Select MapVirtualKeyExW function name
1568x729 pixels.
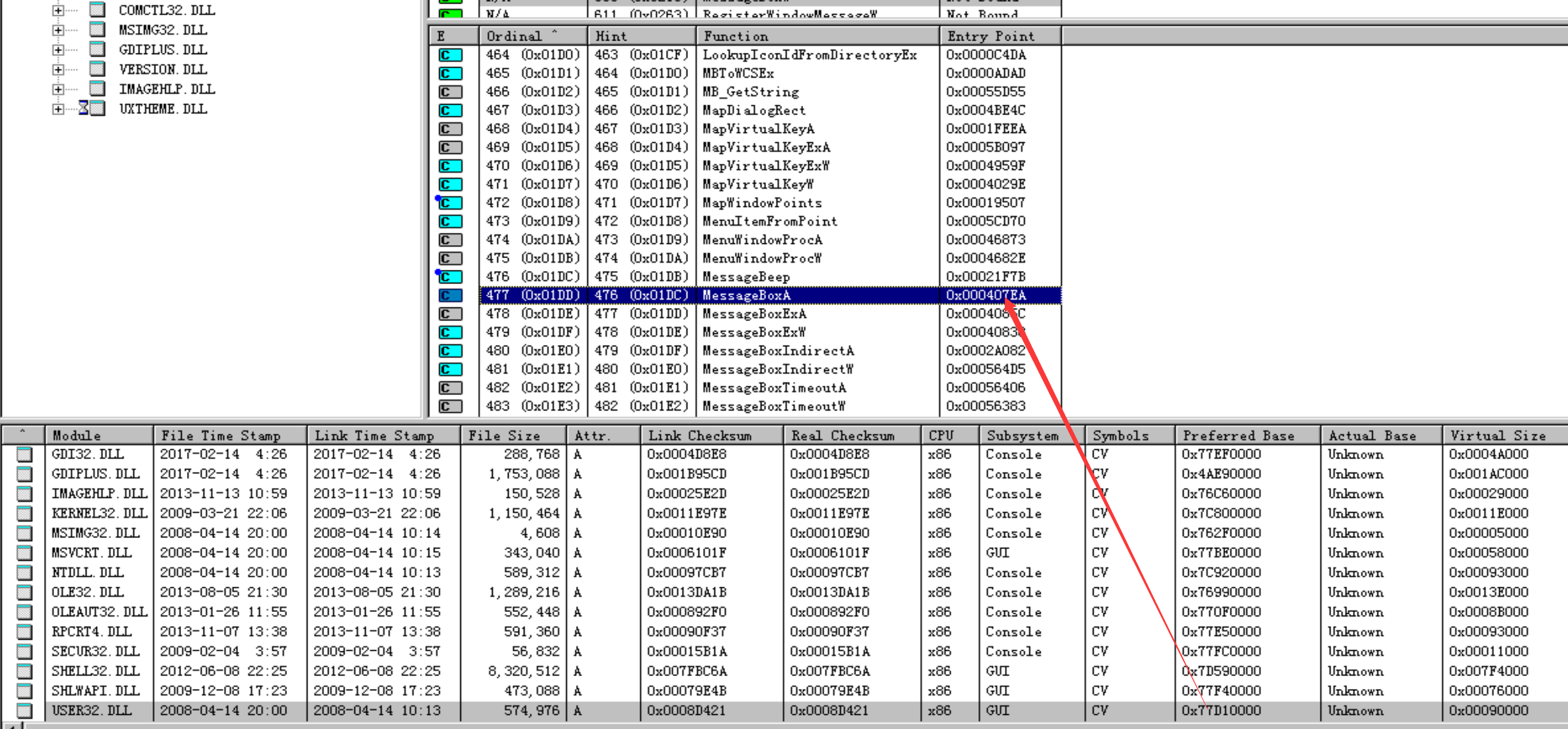(765, 166)
